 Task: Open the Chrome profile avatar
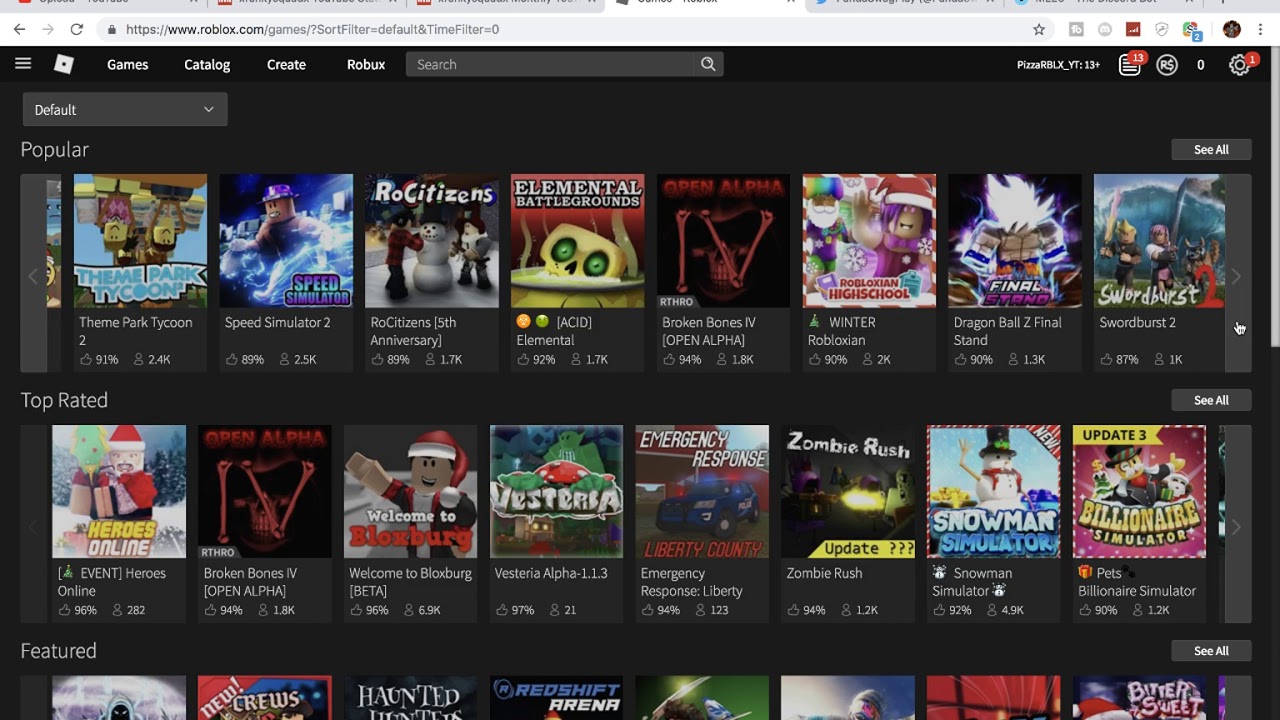(1231, 29)
